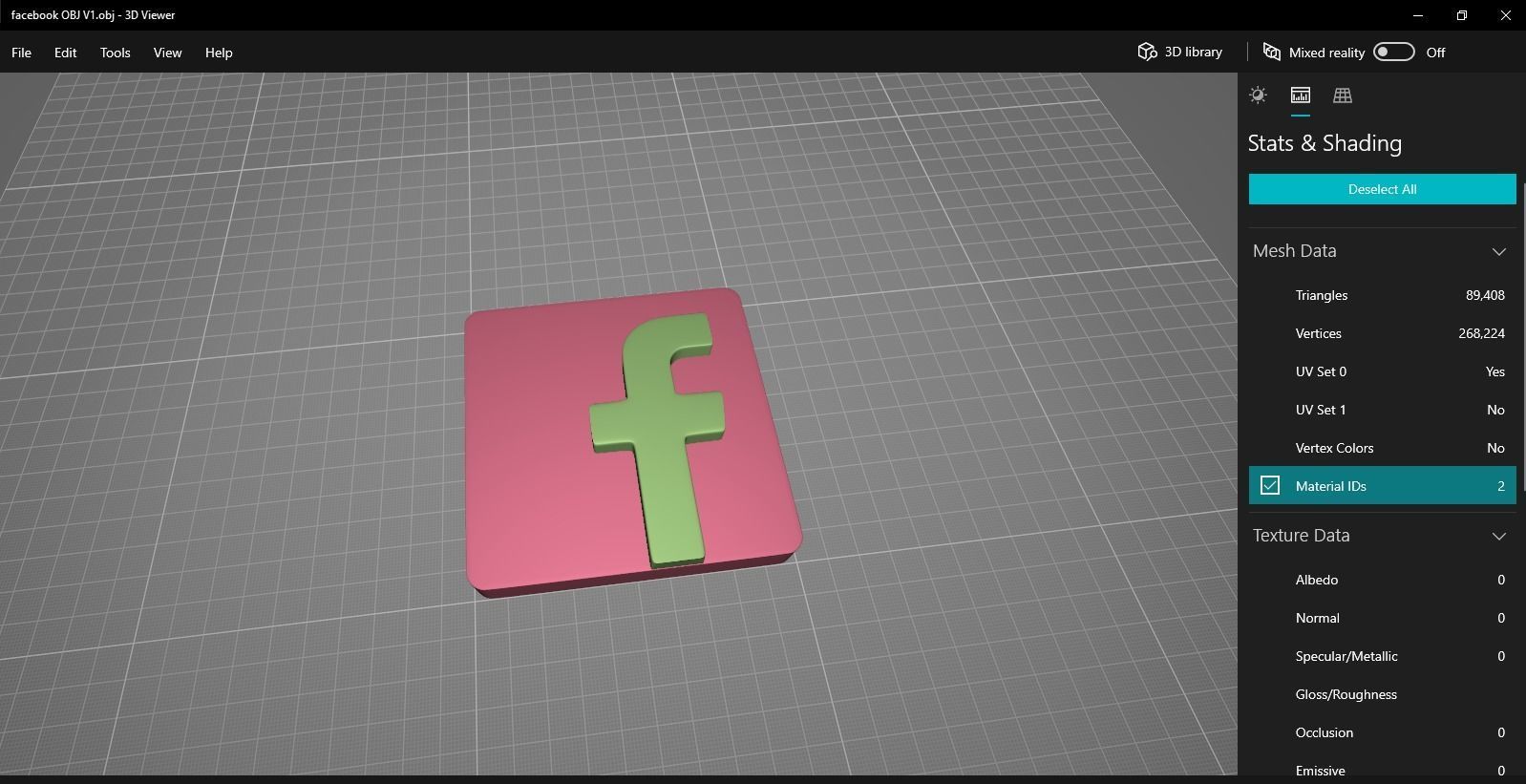This screenshot has width=1526, height=784.
Task: Close the 3D Viewer window
Action: [1505, 15]
